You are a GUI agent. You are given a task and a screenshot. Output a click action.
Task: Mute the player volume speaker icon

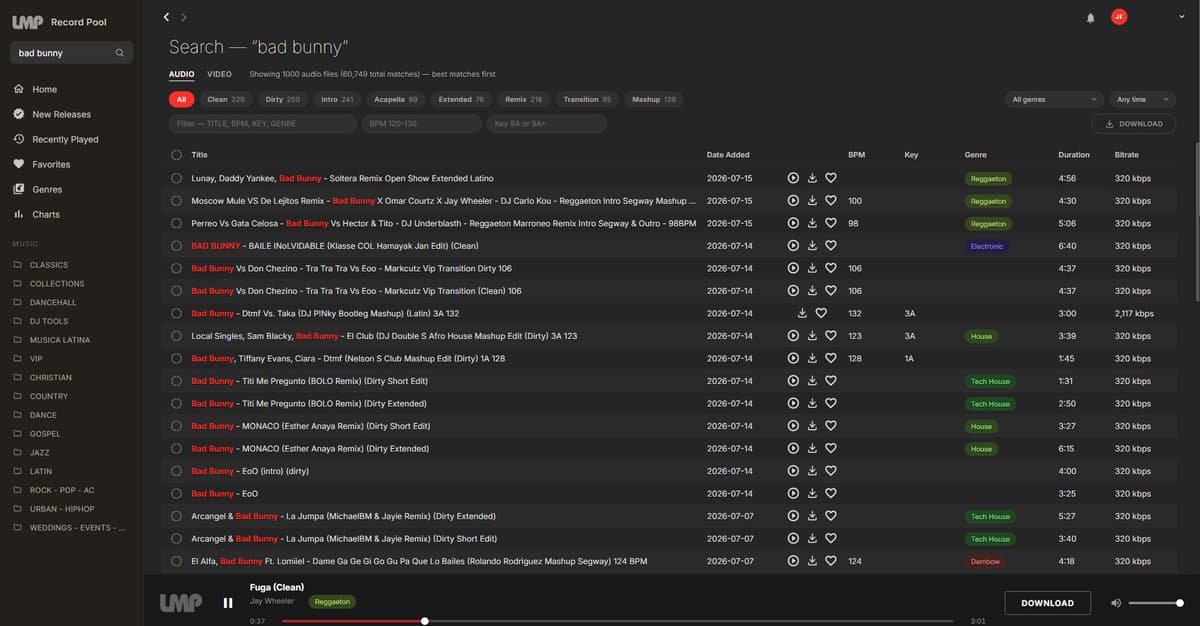[1117, 603]
